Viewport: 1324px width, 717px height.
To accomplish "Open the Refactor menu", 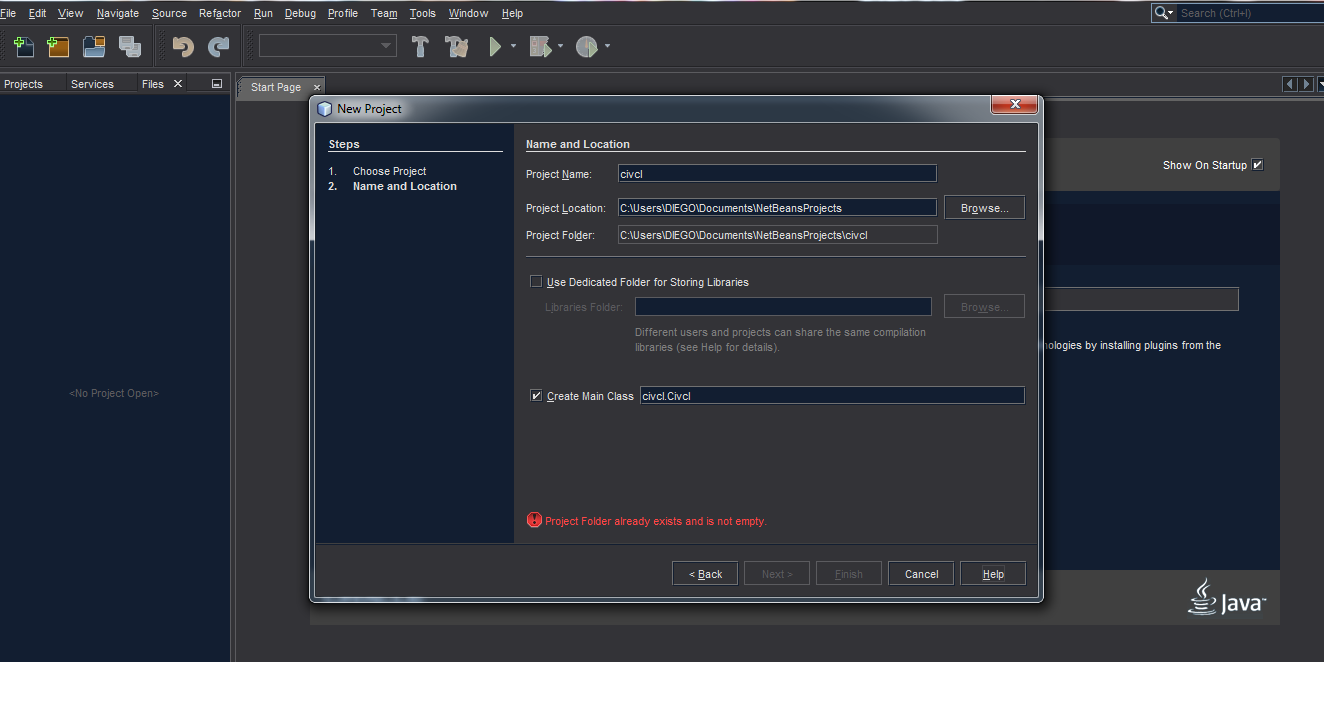I will [220, 13].
